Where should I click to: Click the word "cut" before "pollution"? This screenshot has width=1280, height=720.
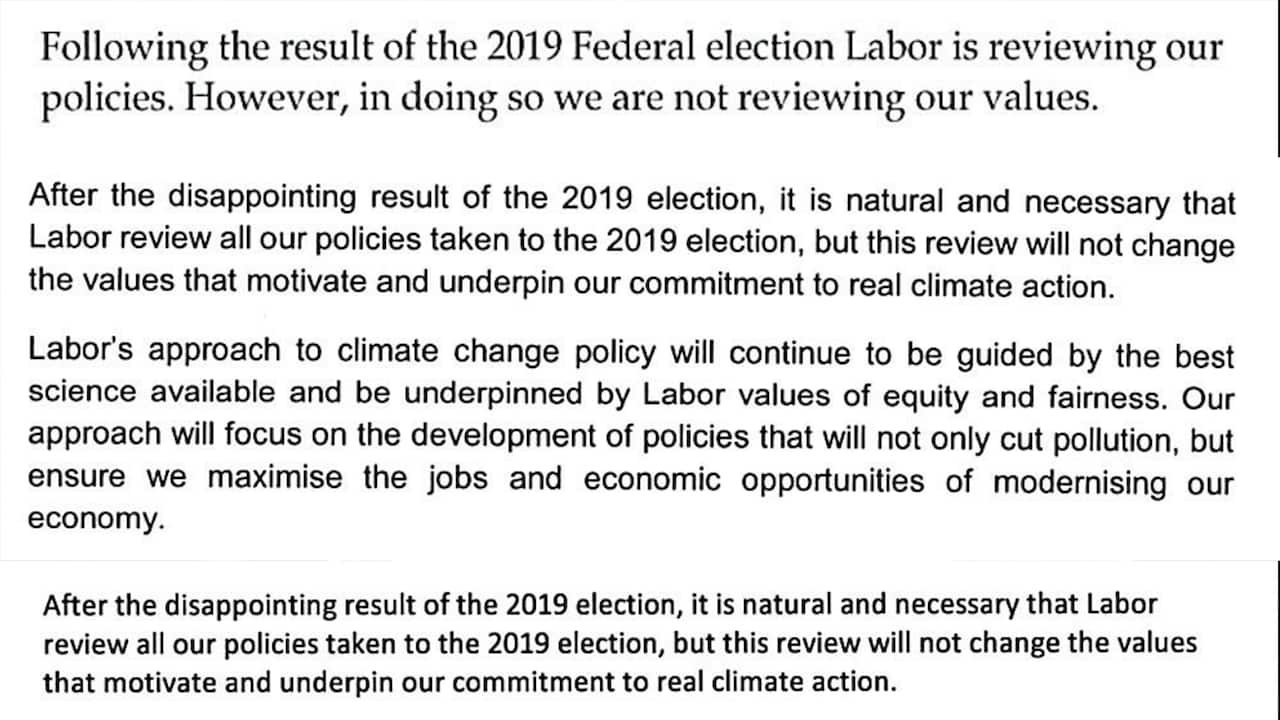tap(998, 440)
